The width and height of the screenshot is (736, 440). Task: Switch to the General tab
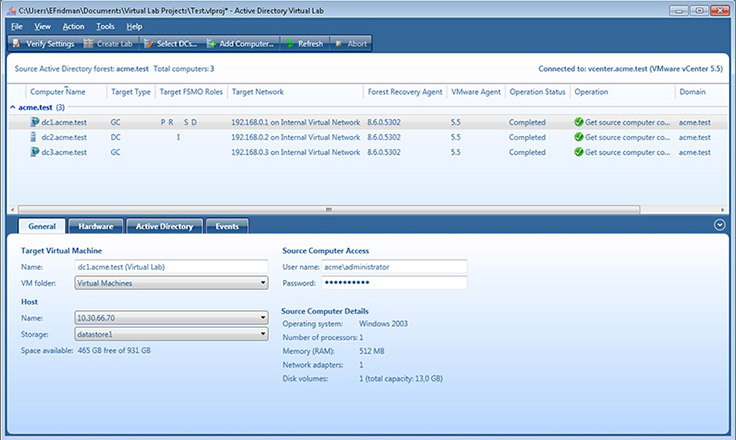(42, 226)
